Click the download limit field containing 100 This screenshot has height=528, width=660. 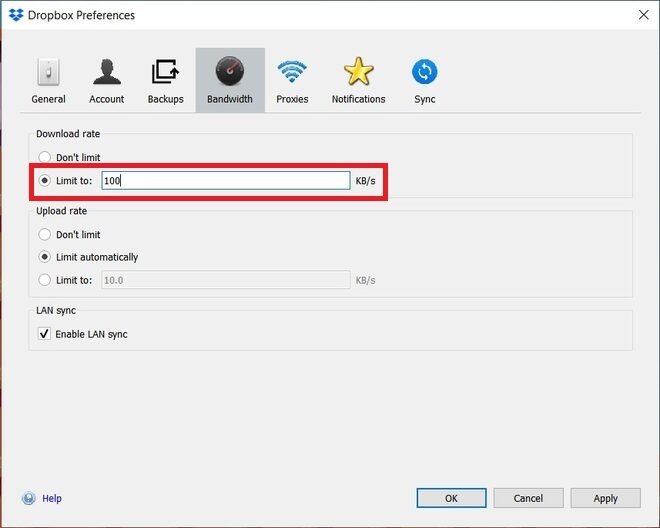[226, 181]
